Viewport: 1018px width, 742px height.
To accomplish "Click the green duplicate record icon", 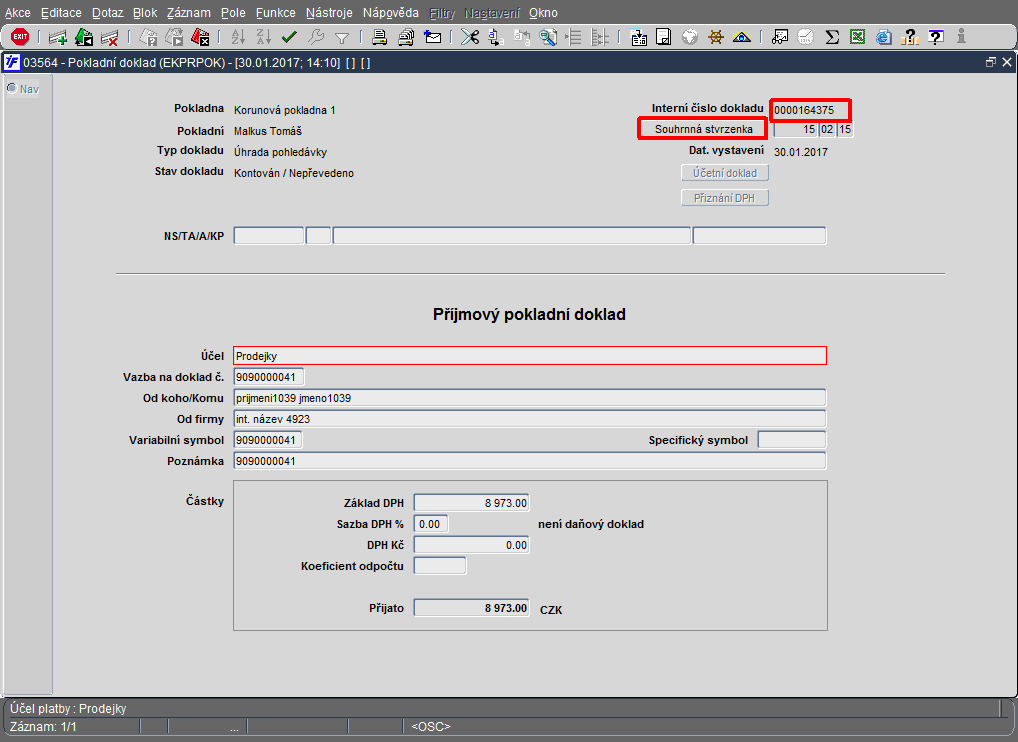I will point(84,38).
